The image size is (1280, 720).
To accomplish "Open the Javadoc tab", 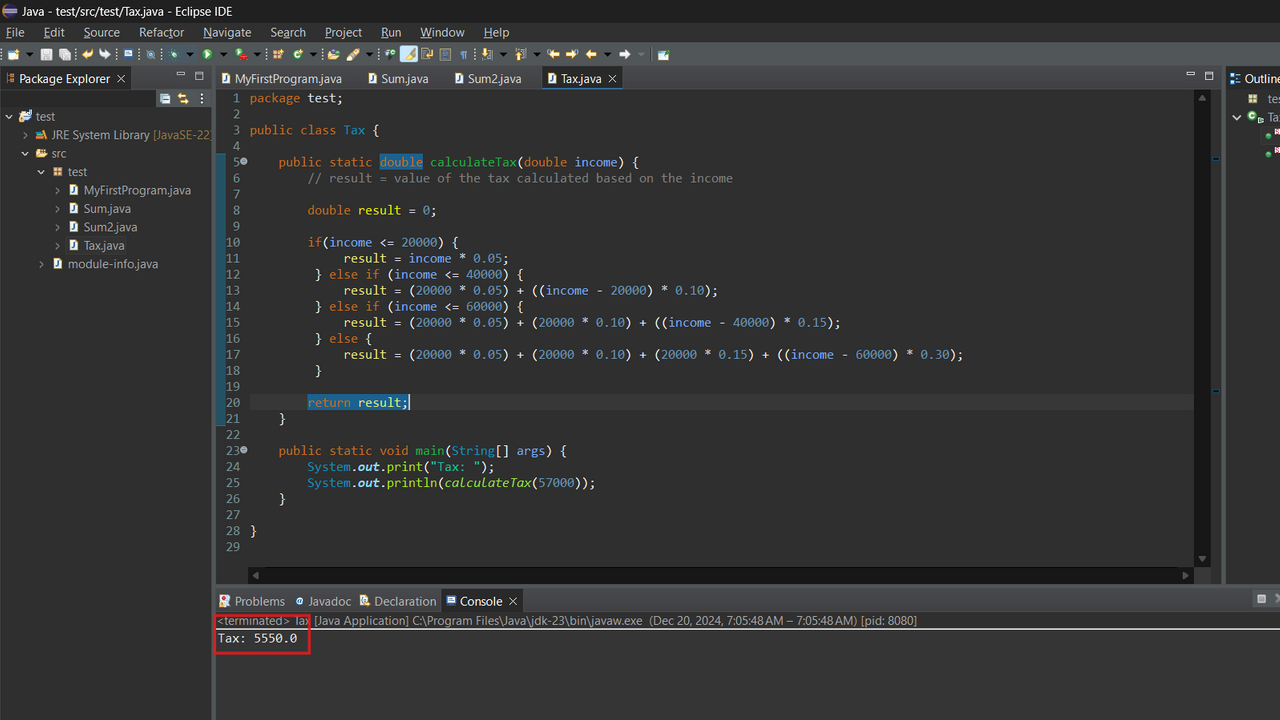I will point(323,601).
